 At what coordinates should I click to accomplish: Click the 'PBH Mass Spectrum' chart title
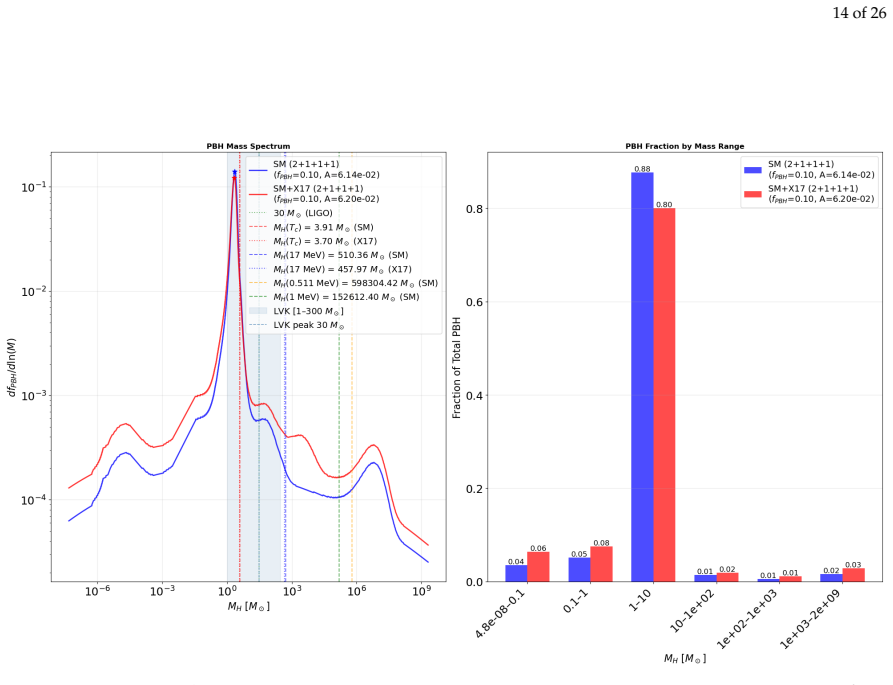tap(248, 146)
